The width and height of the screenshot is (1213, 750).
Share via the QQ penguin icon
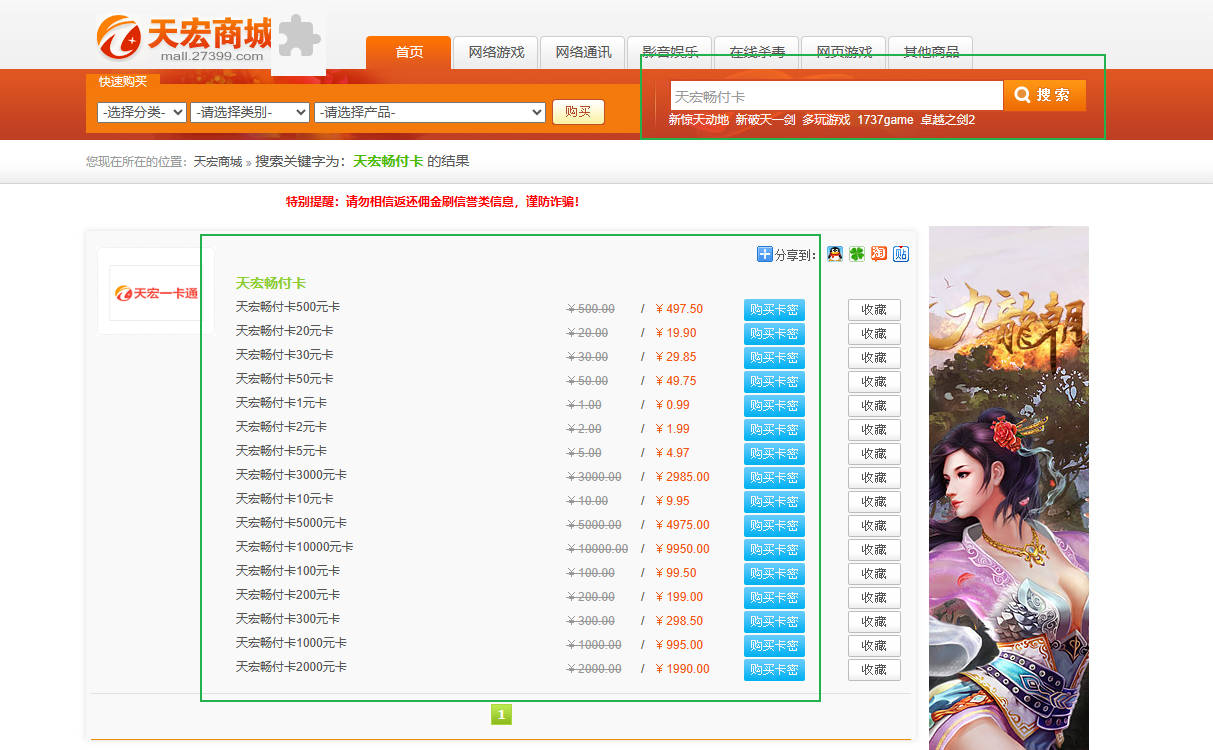pyautogui.click(x=835, y=254)
